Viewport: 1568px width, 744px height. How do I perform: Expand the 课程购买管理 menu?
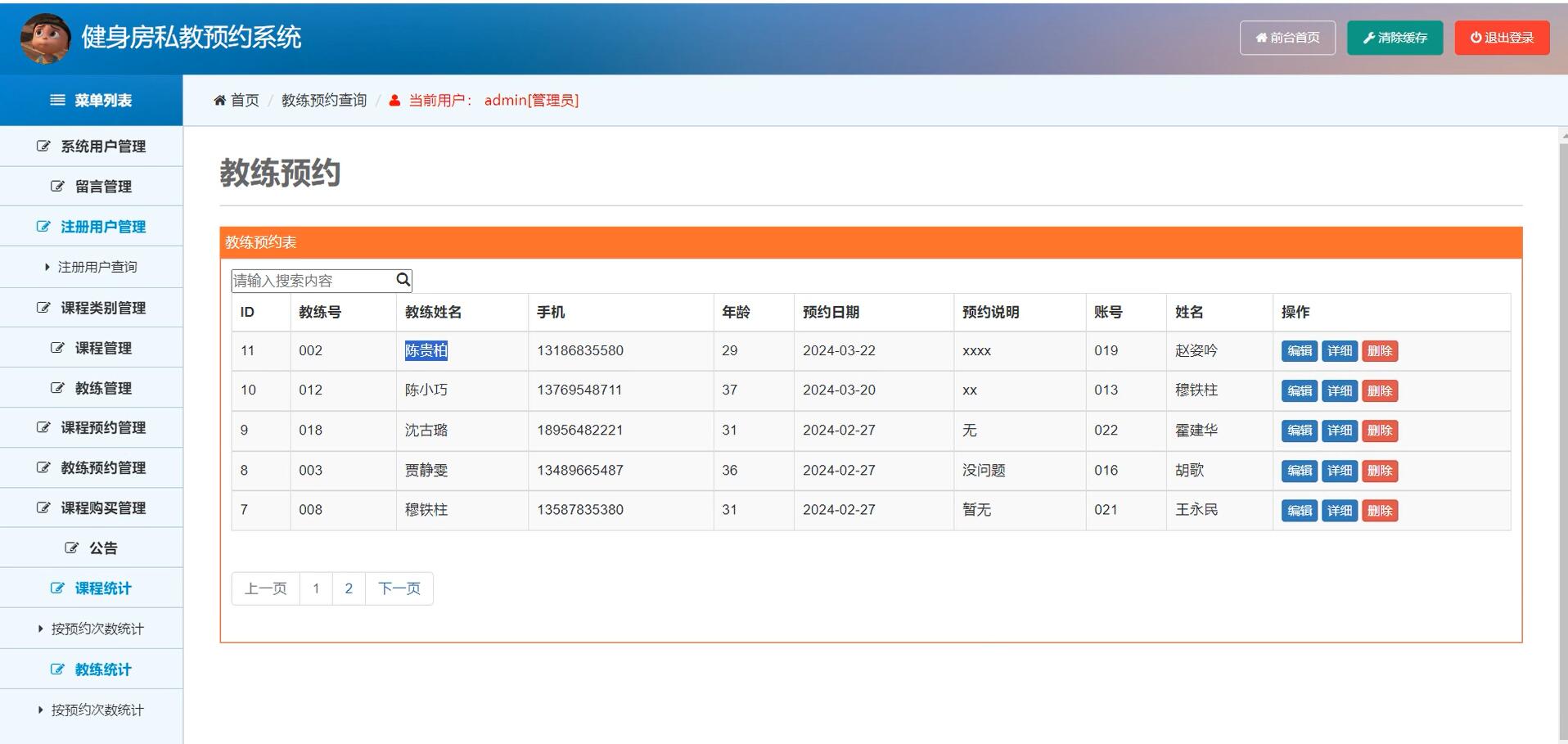(x=92, y=507)
